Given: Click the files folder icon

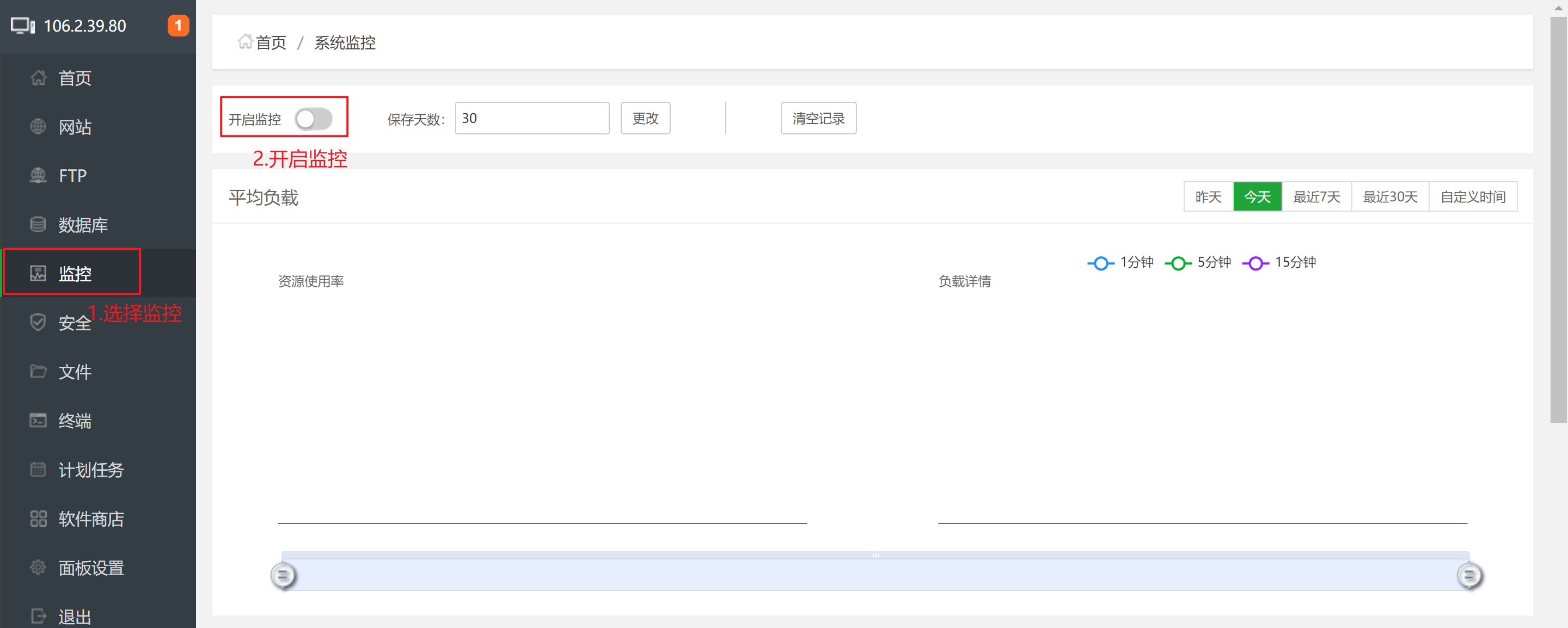Looking at the screenshot, I should 38,371.
